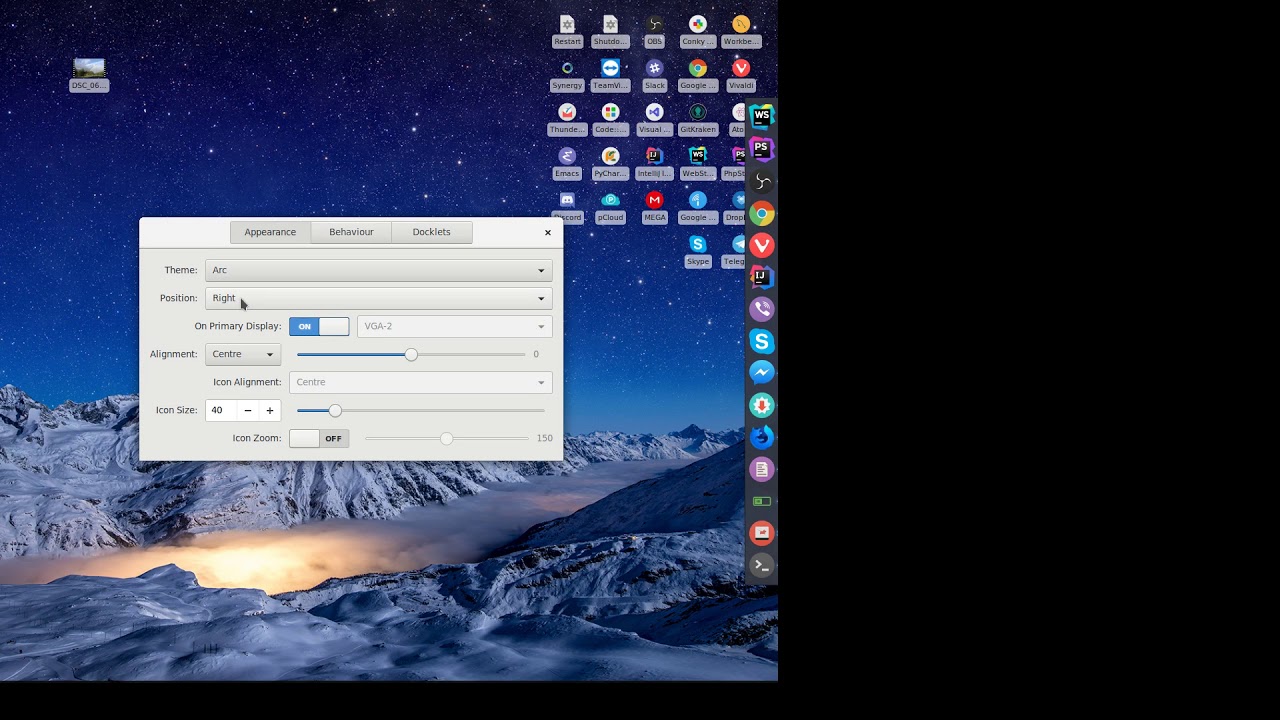Adjust the Icon Size slider
The width and height of the screenshot is (1280, 720).
(420, 410)
